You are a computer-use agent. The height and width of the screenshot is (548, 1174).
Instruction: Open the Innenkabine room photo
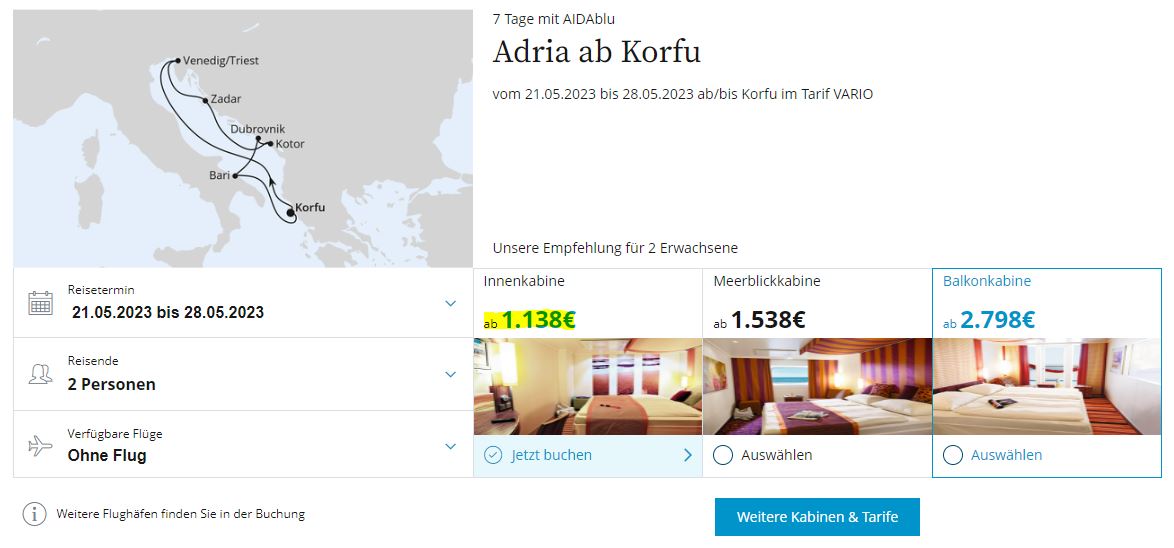(588, 386)
